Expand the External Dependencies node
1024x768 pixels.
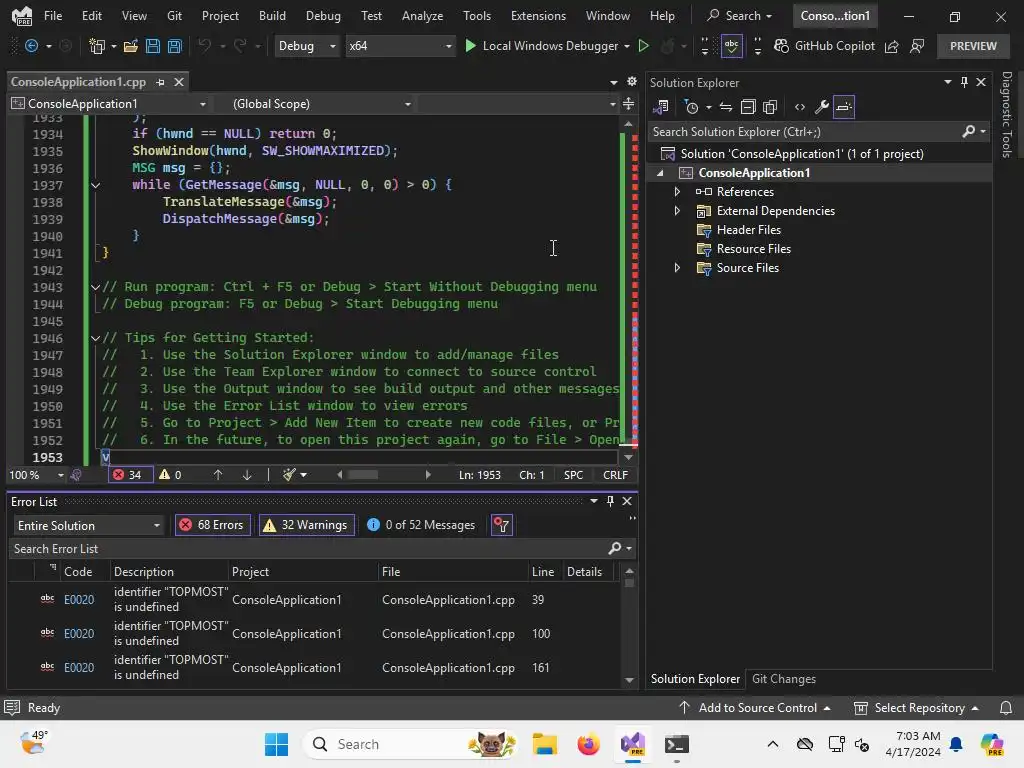[x=677, y=211]
